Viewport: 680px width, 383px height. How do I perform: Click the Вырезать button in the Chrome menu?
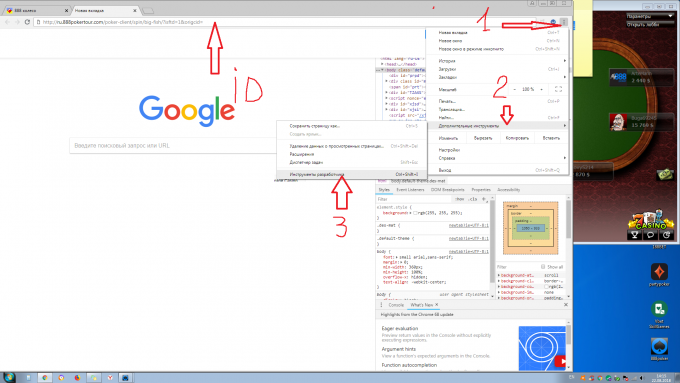[483, 138]
